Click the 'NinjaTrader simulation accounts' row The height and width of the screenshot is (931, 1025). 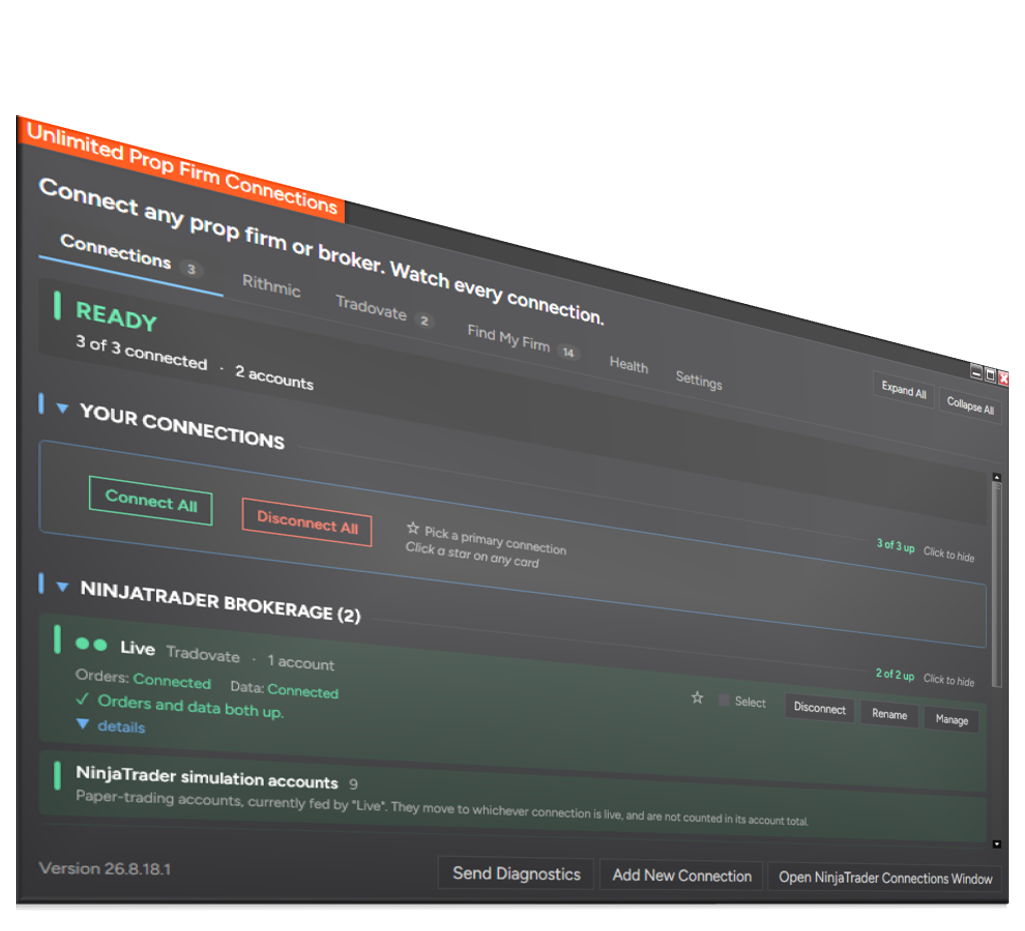pyautogui.click(x=512, y=797)
